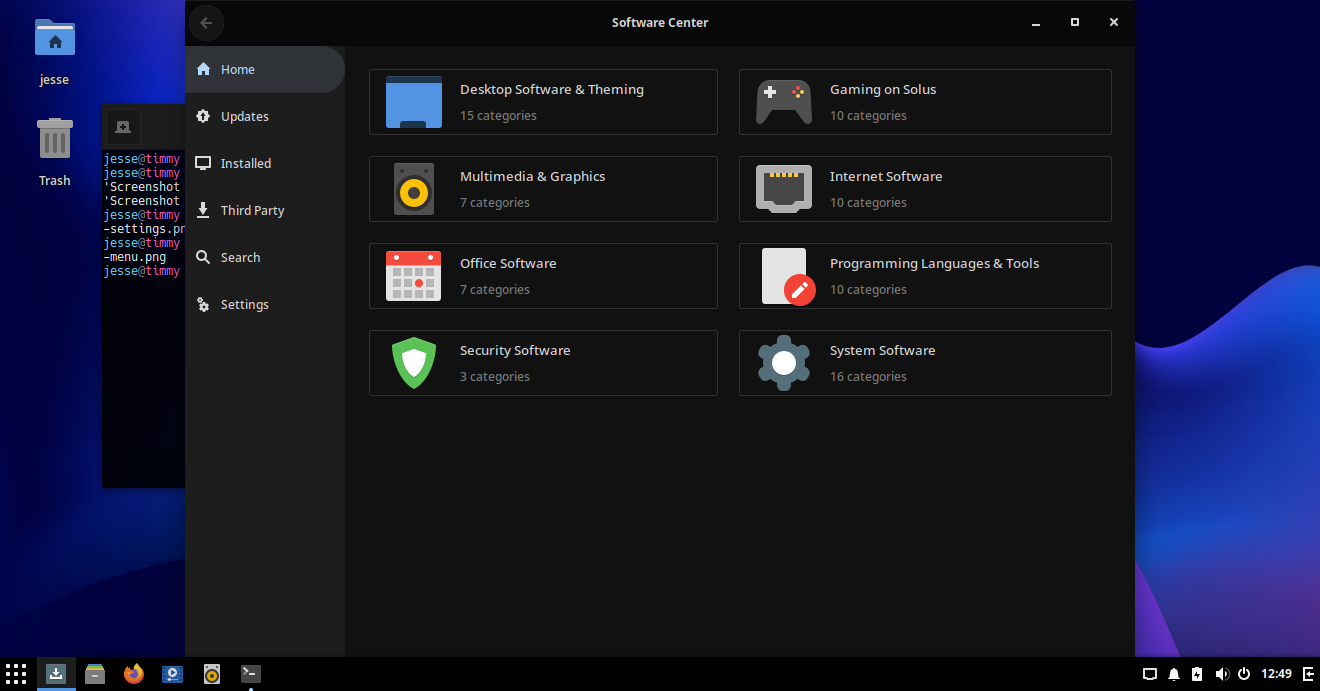Click the new tab button in the terminal window
Image resolution: width=1320 pixels, height=691 pixels.
click(123, 127)
